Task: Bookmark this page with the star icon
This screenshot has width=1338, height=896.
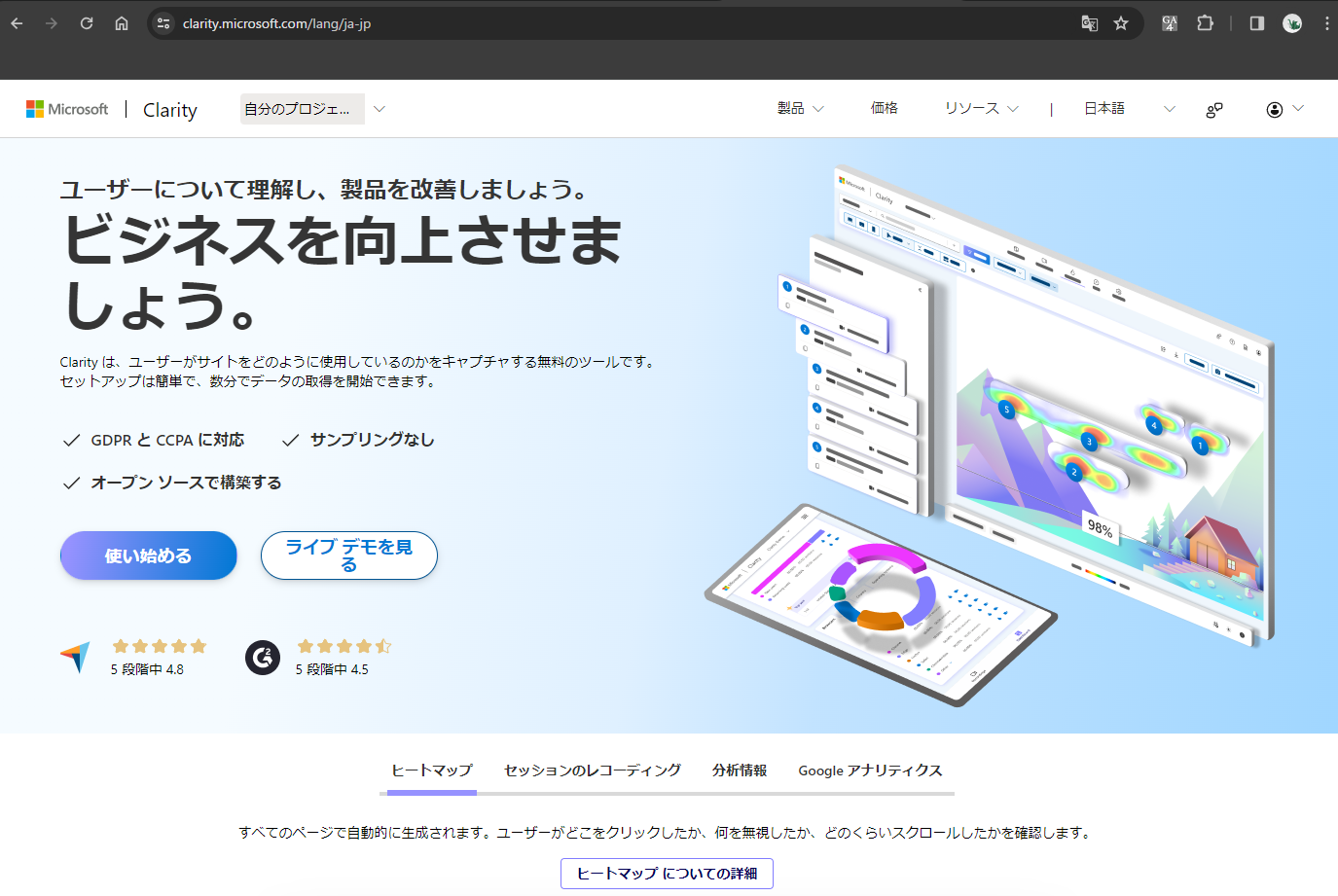Action: click(x=1121, y=23)
